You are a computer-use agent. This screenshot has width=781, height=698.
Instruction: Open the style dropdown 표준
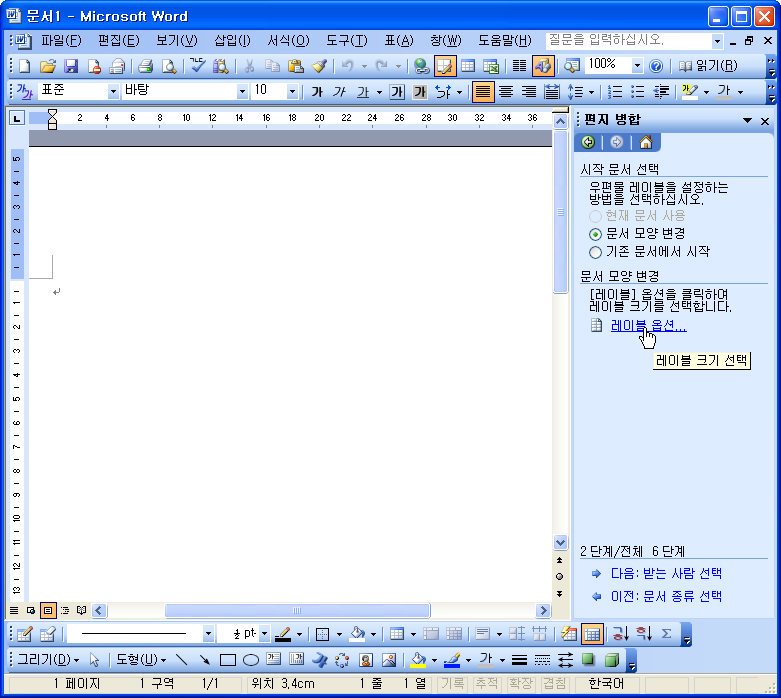tap(113, 92)
